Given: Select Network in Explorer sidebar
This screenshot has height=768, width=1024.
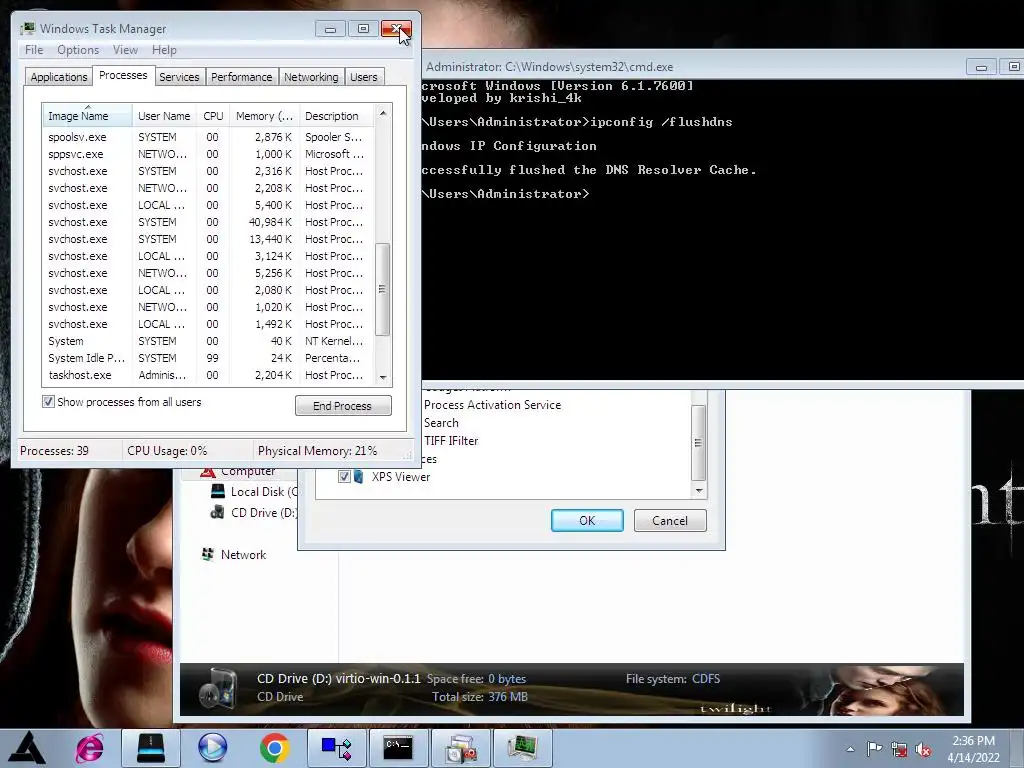Looking at the screenshot, I should click(243, 554).
